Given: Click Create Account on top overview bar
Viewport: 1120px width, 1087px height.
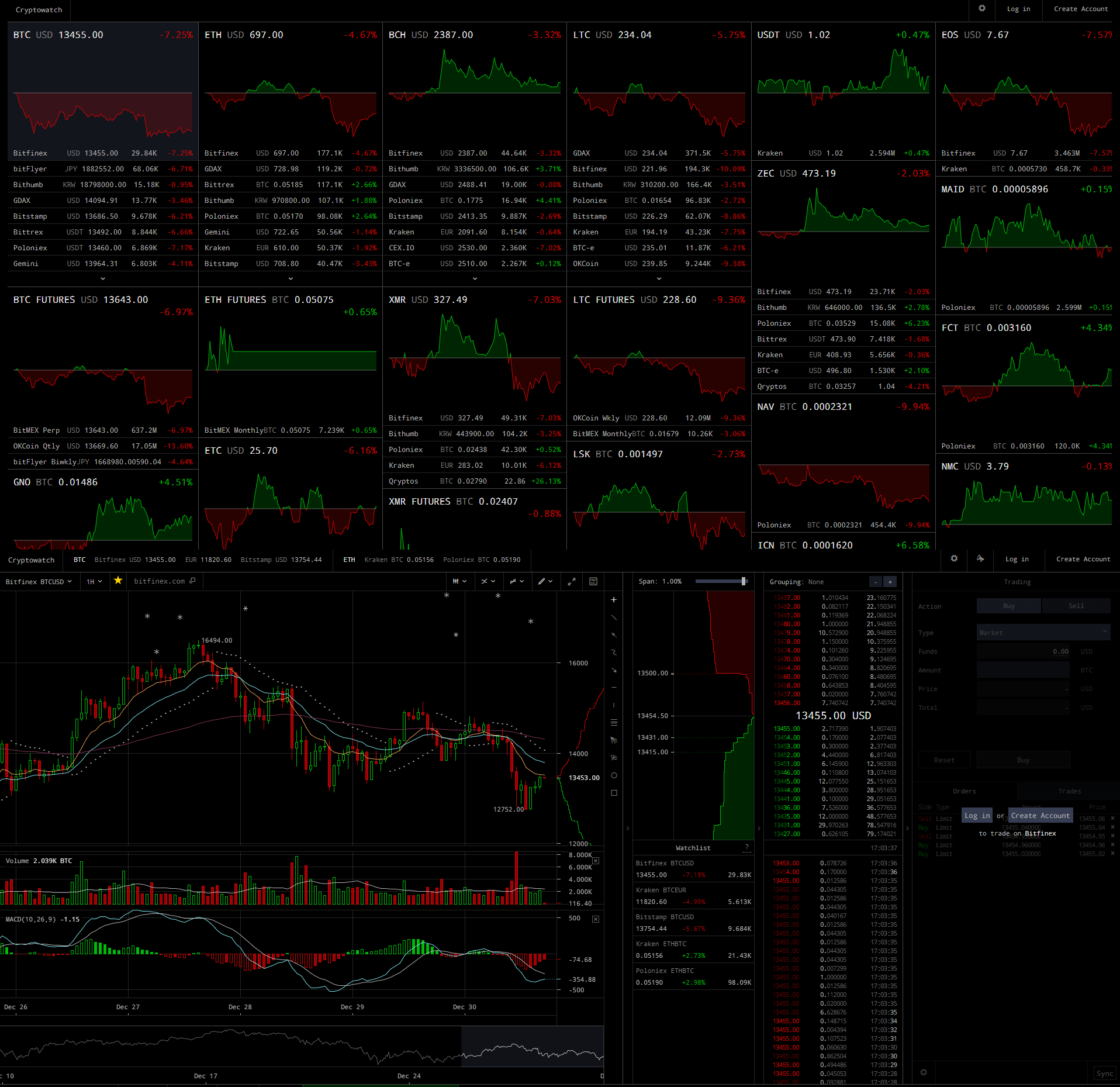Looking at the screenshot, I should pyautogui.click(x=1081, y=9).
